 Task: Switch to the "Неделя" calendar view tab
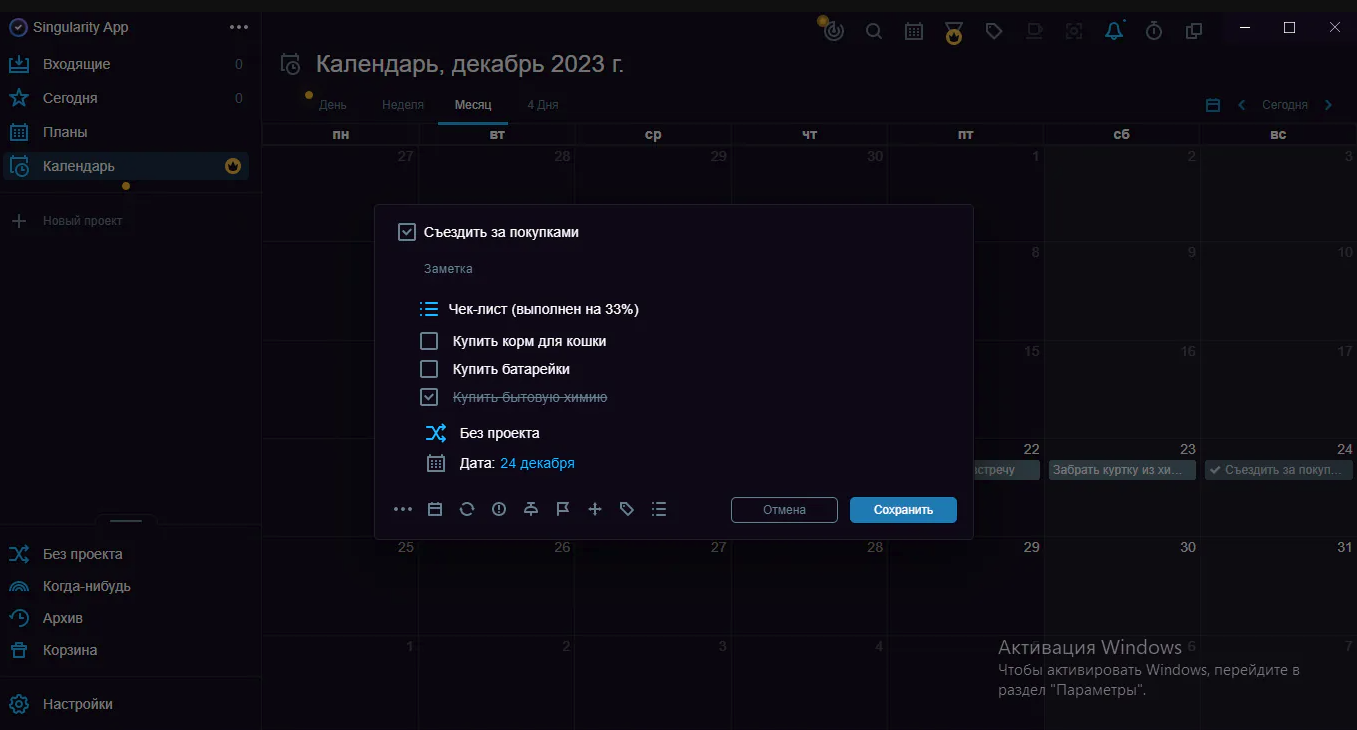pyautogui.click(x=402, y=104)
